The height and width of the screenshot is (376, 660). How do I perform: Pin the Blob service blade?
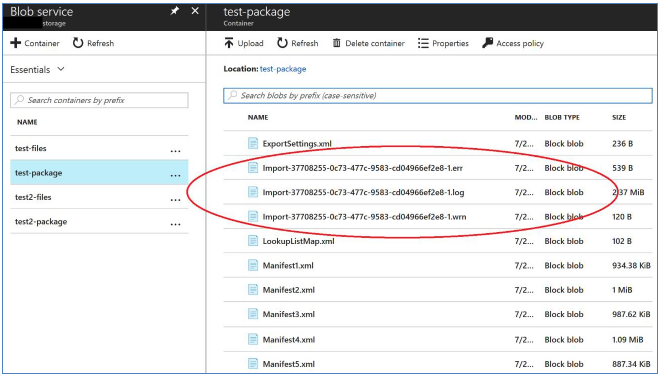coord(174,11)
